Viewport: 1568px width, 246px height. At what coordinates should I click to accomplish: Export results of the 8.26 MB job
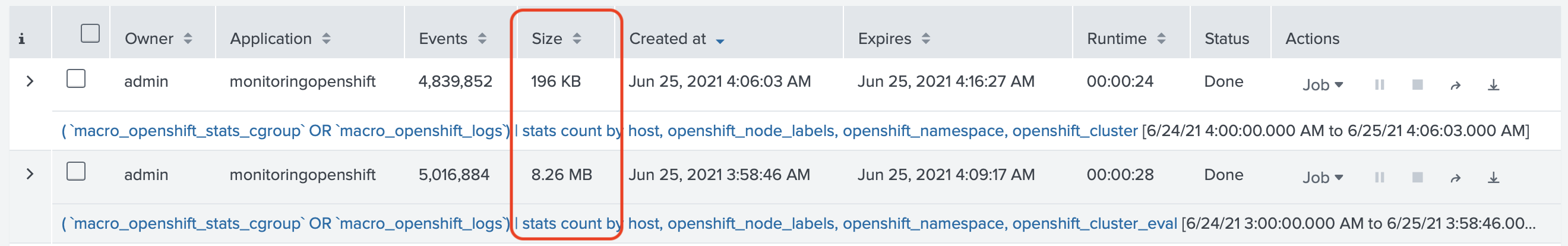1494,178
